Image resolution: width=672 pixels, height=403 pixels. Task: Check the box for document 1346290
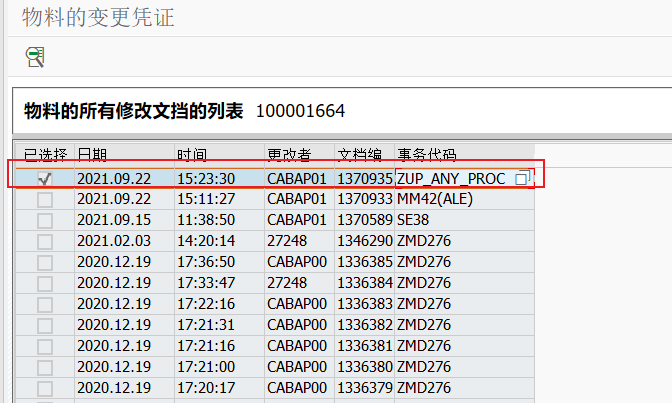coord(45,241)
